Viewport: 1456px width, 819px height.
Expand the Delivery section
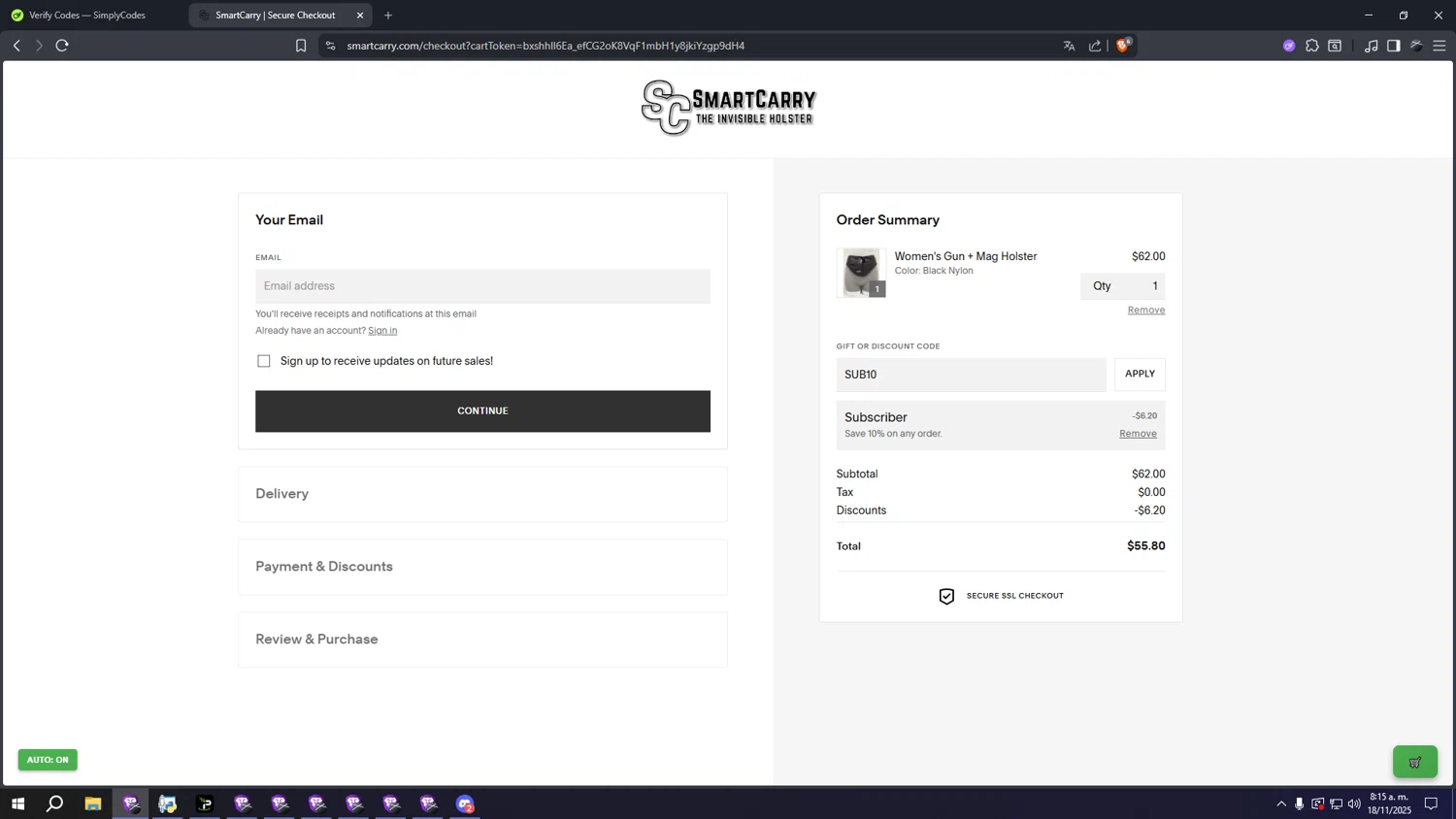(482, 494)
